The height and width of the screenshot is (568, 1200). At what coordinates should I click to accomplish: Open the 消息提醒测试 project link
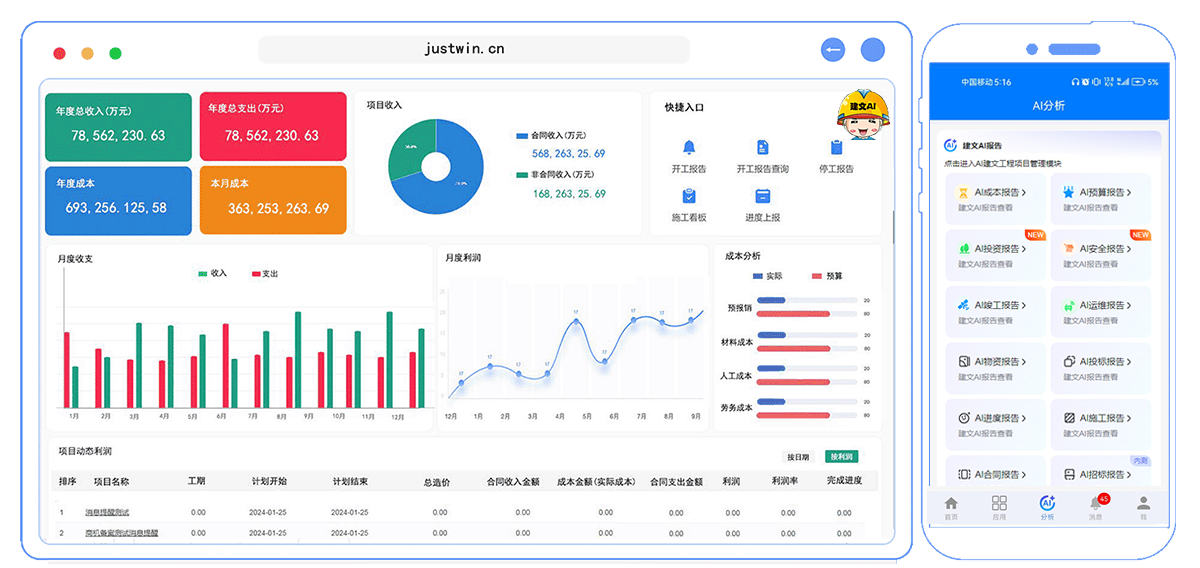tap(107, 512)
